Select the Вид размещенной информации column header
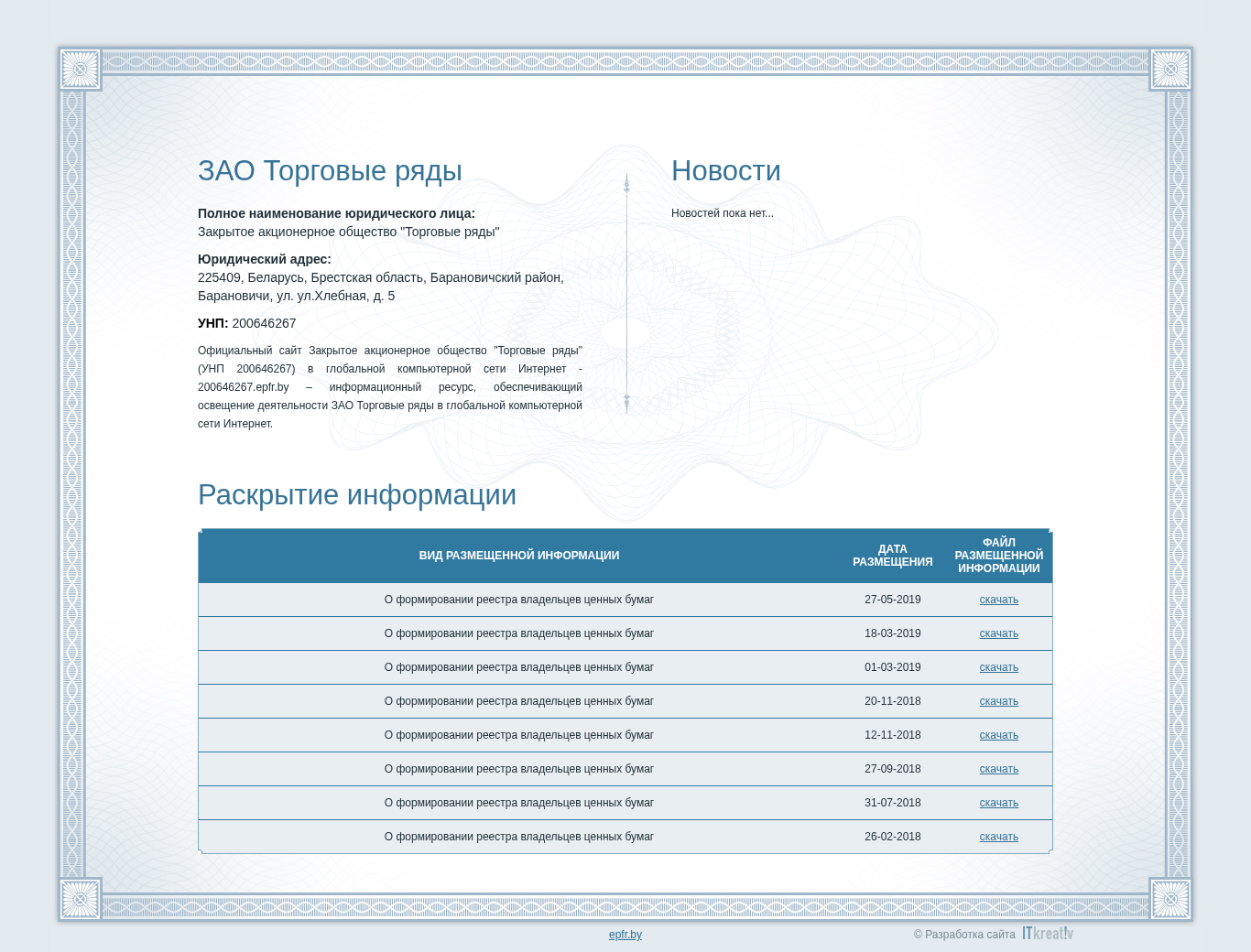1251x952 pixels. 519,556
